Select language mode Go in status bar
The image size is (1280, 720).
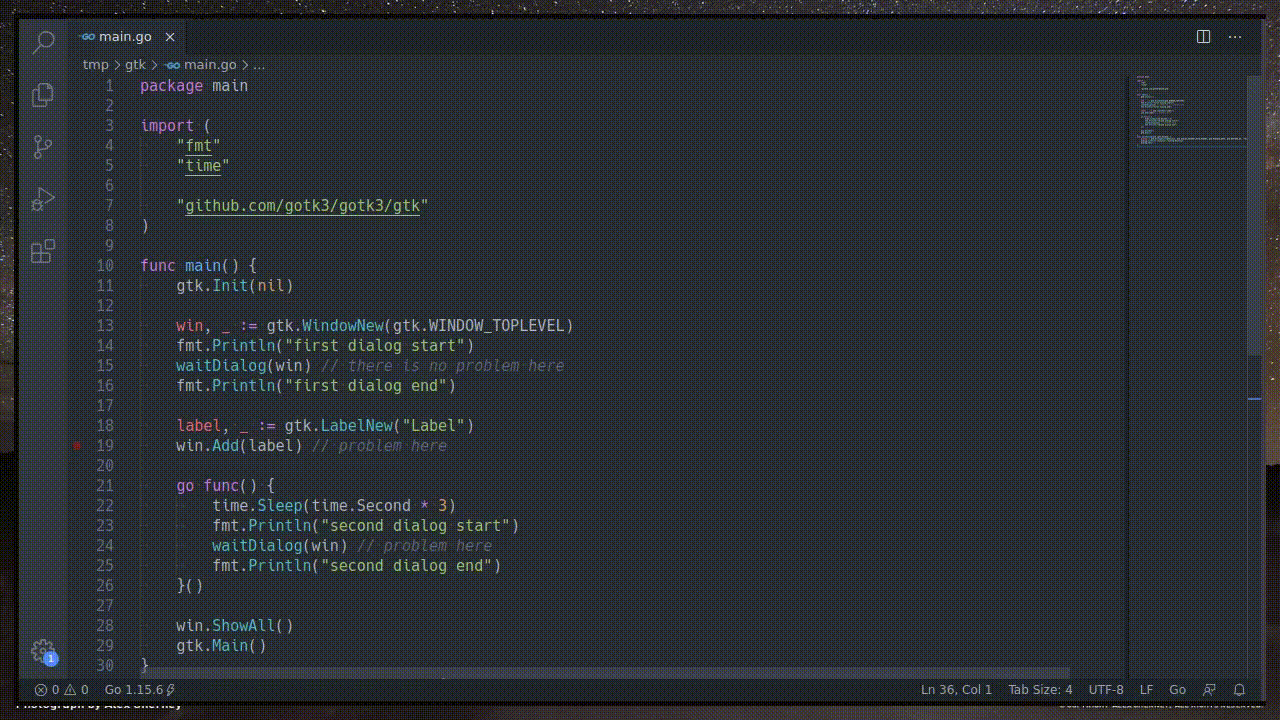[1177, 690]
